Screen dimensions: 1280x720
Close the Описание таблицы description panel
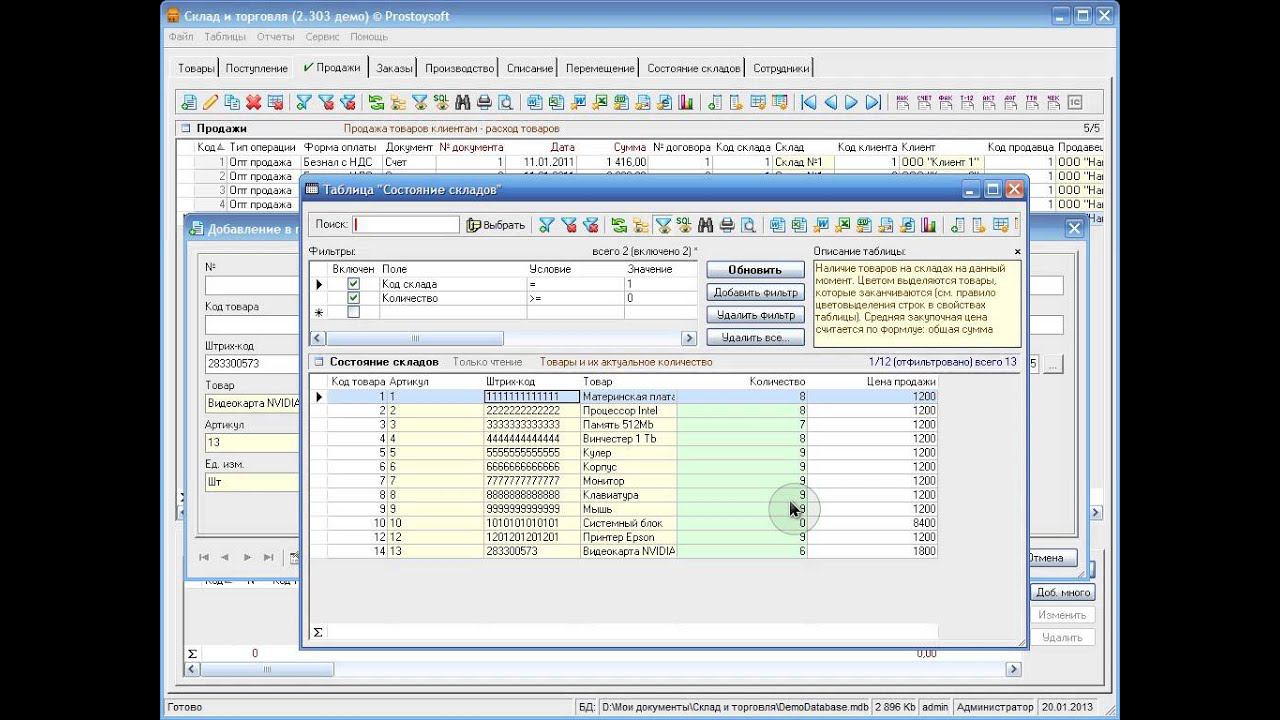pos(1018,252)
